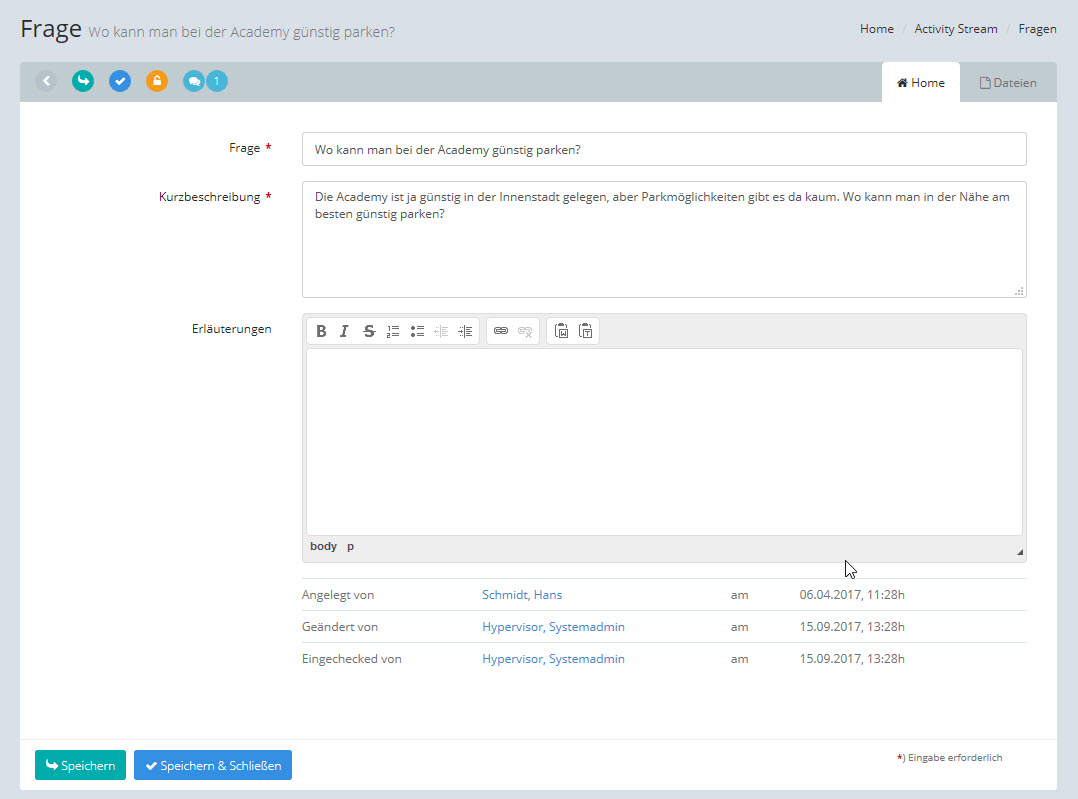
Task: Switch to the Dateien tab
Action: [x=1007, y=83]
